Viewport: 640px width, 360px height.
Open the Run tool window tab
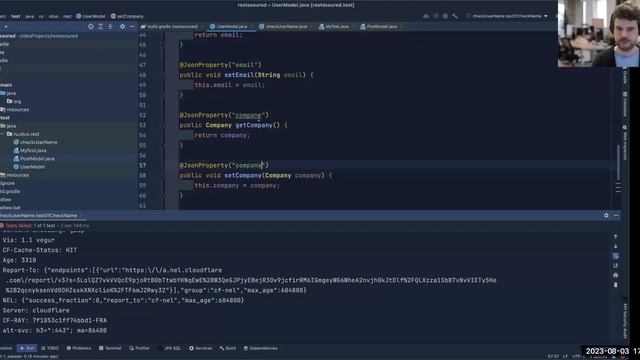[x=27, y=348]
